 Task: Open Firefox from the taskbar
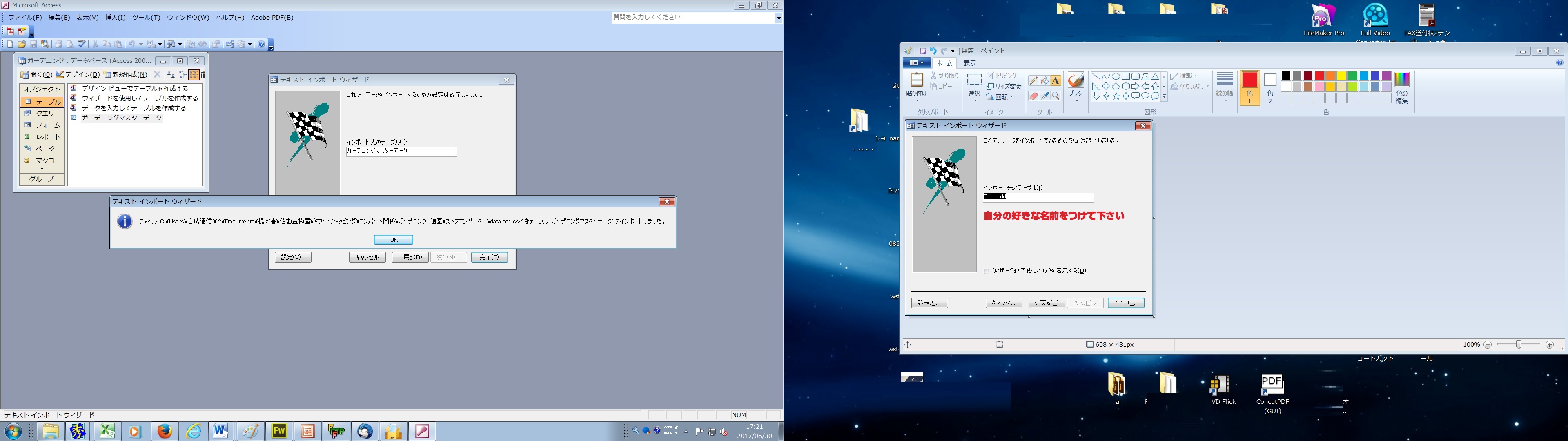[164, 431]
